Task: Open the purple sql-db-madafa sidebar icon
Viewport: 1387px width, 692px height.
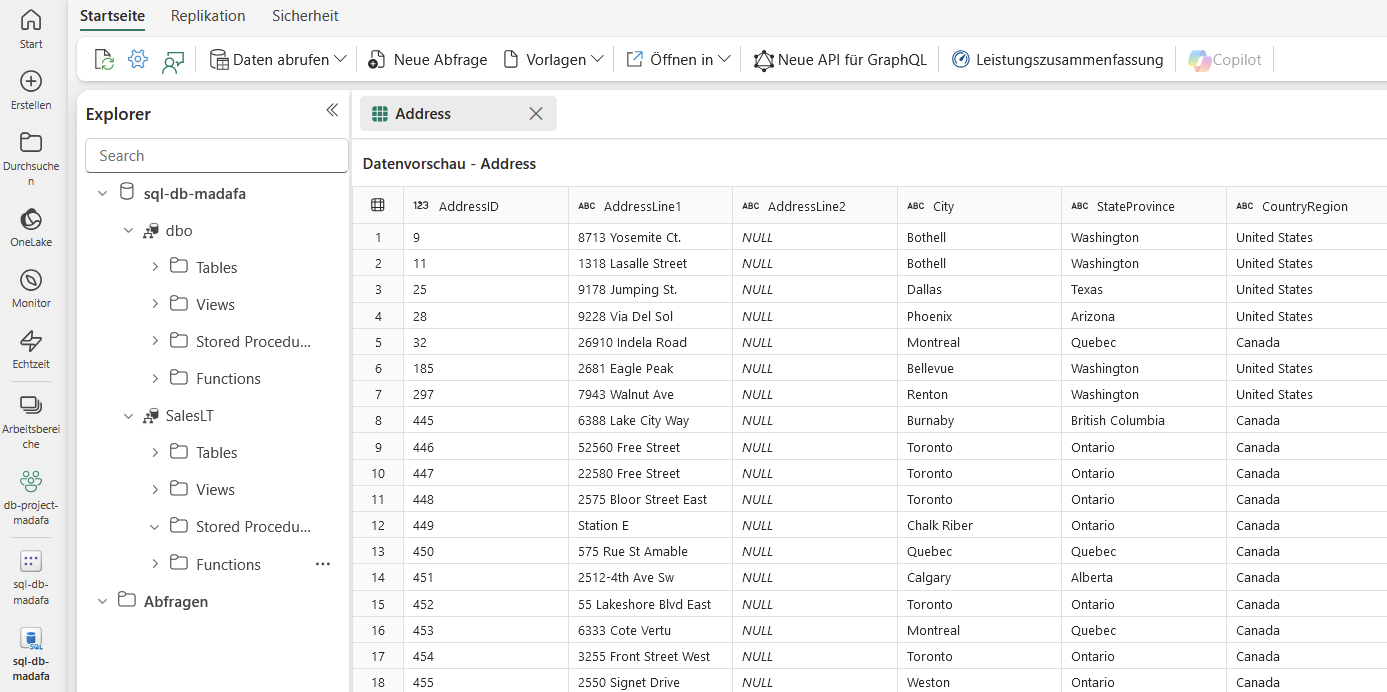Action: tap(31, 561)
